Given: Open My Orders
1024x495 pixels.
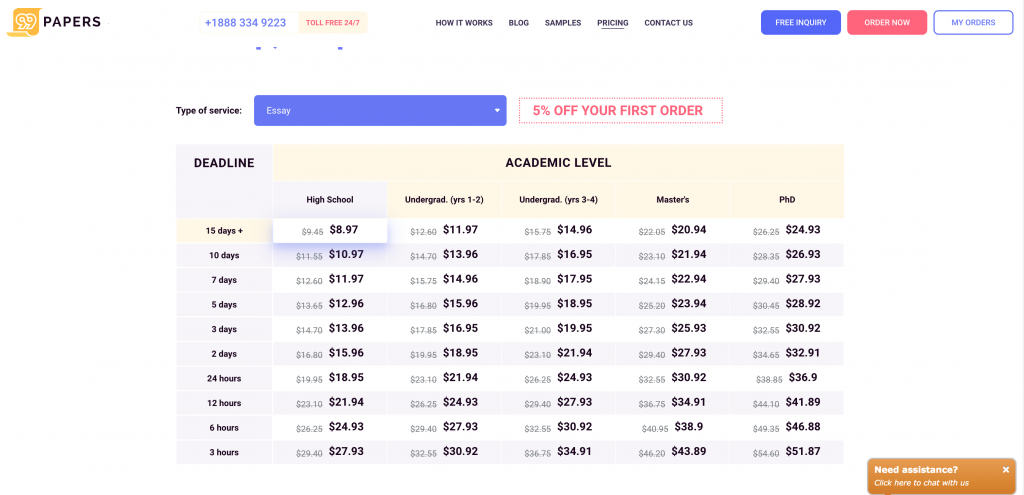Looking at the screenshot, I should pos(973,22).
